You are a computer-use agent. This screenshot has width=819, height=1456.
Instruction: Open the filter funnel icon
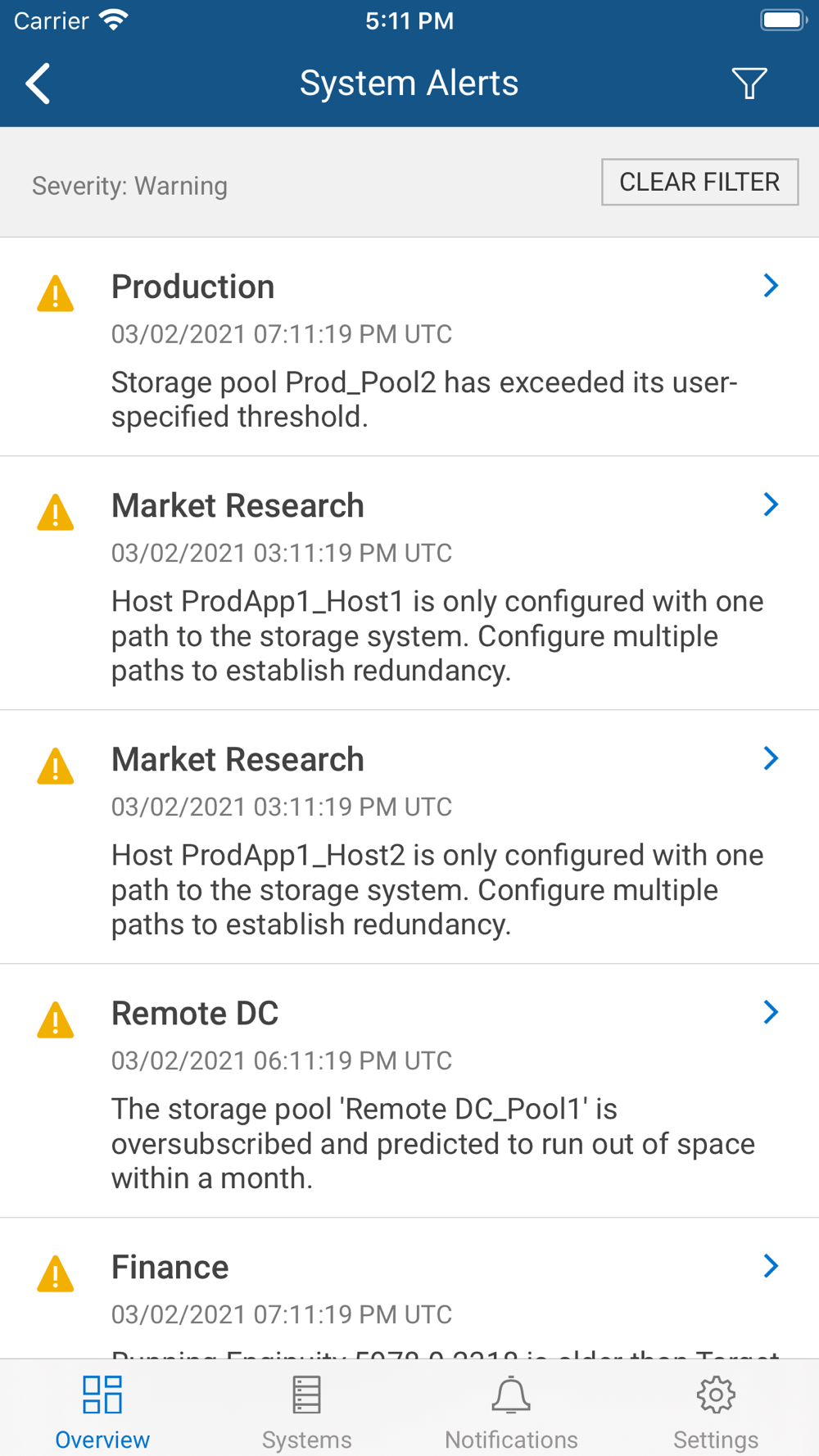749,84
